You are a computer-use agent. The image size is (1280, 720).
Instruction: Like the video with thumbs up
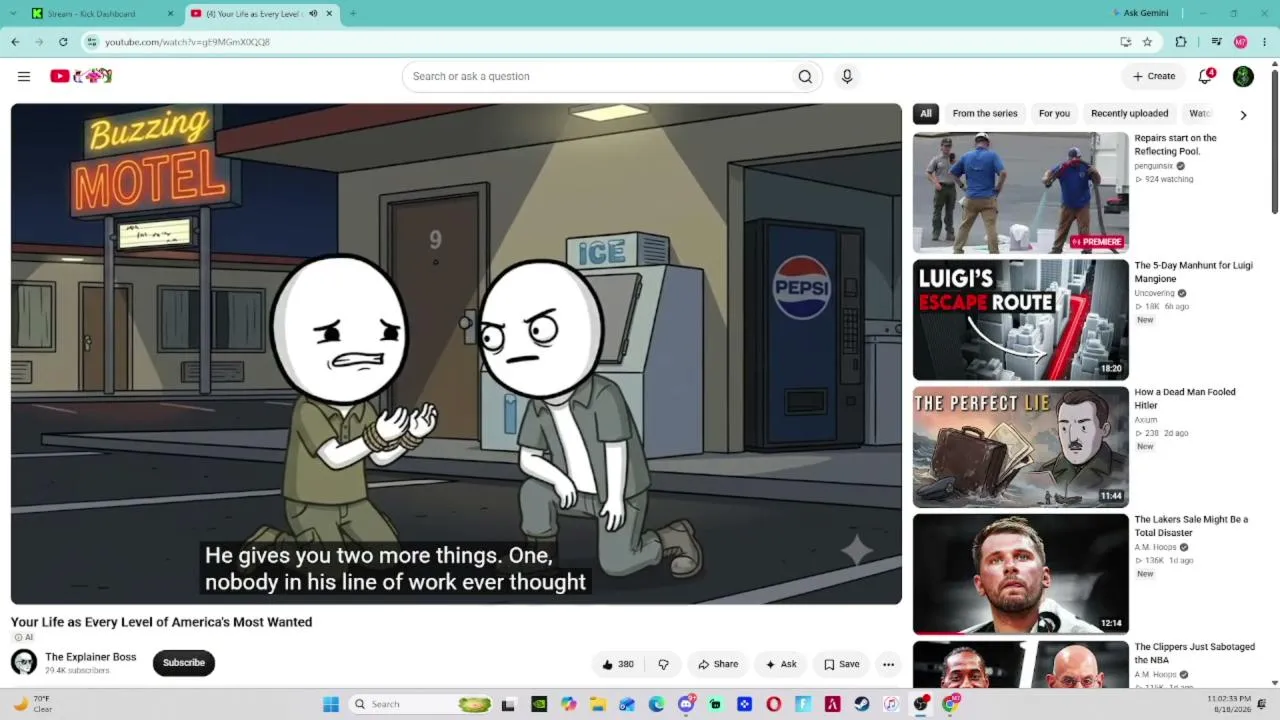(617, 664)
